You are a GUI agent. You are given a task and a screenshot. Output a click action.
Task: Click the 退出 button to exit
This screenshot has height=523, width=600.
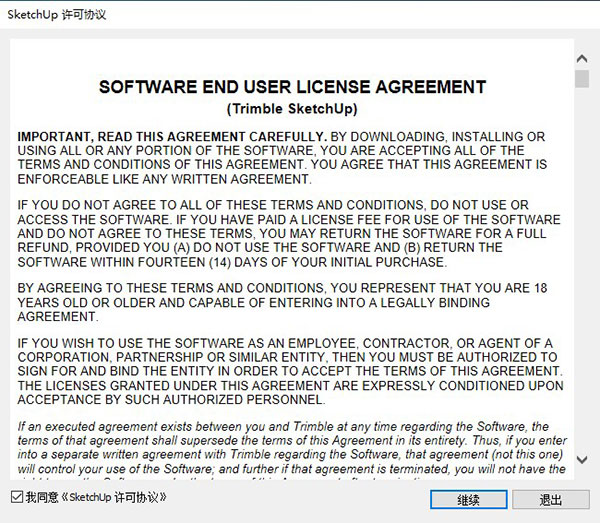[x=551, y=499]
